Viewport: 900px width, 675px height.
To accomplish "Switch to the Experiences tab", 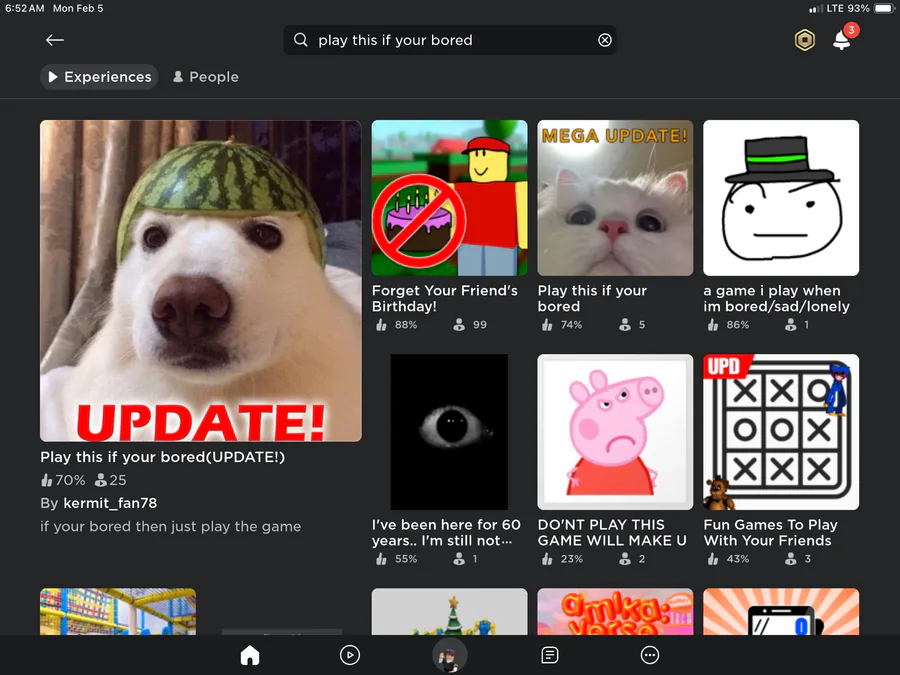I will point(99,77).
